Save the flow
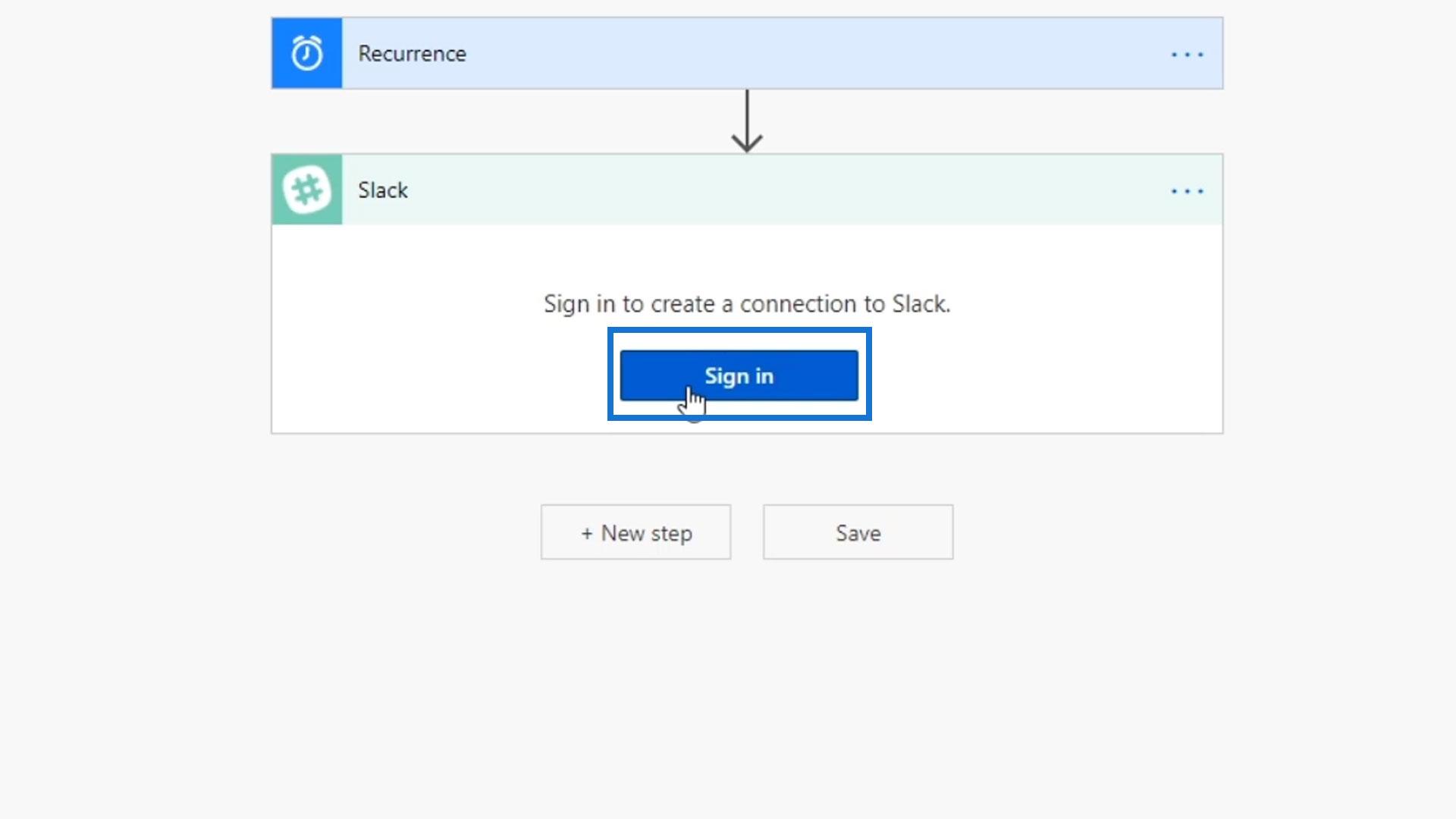Screen dimensions: 1456x819 click(x=858, y=532)
